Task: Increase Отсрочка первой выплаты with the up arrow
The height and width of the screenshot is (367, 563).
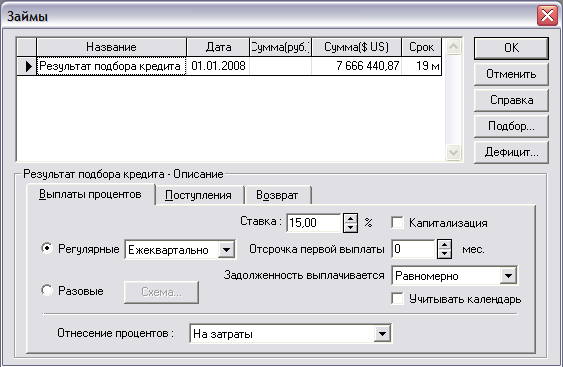Action: tap(444, 245)
